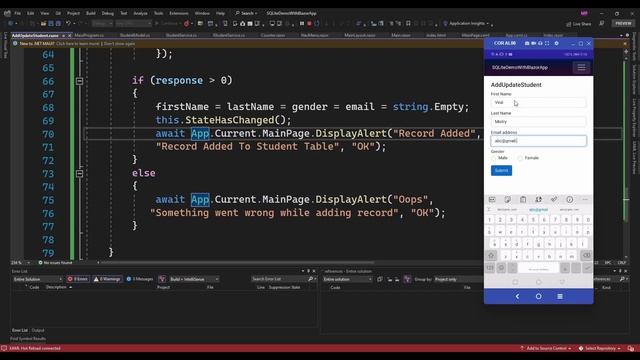Tap the keyboard shift key
The image size is (640, 360).
pos(491,256)
